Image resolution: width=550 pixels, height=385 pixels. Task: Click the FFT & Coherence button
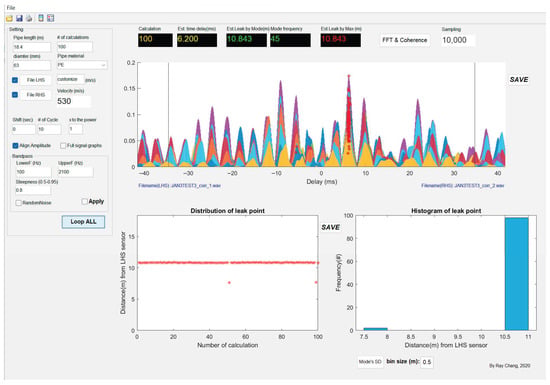coord(404,40)
